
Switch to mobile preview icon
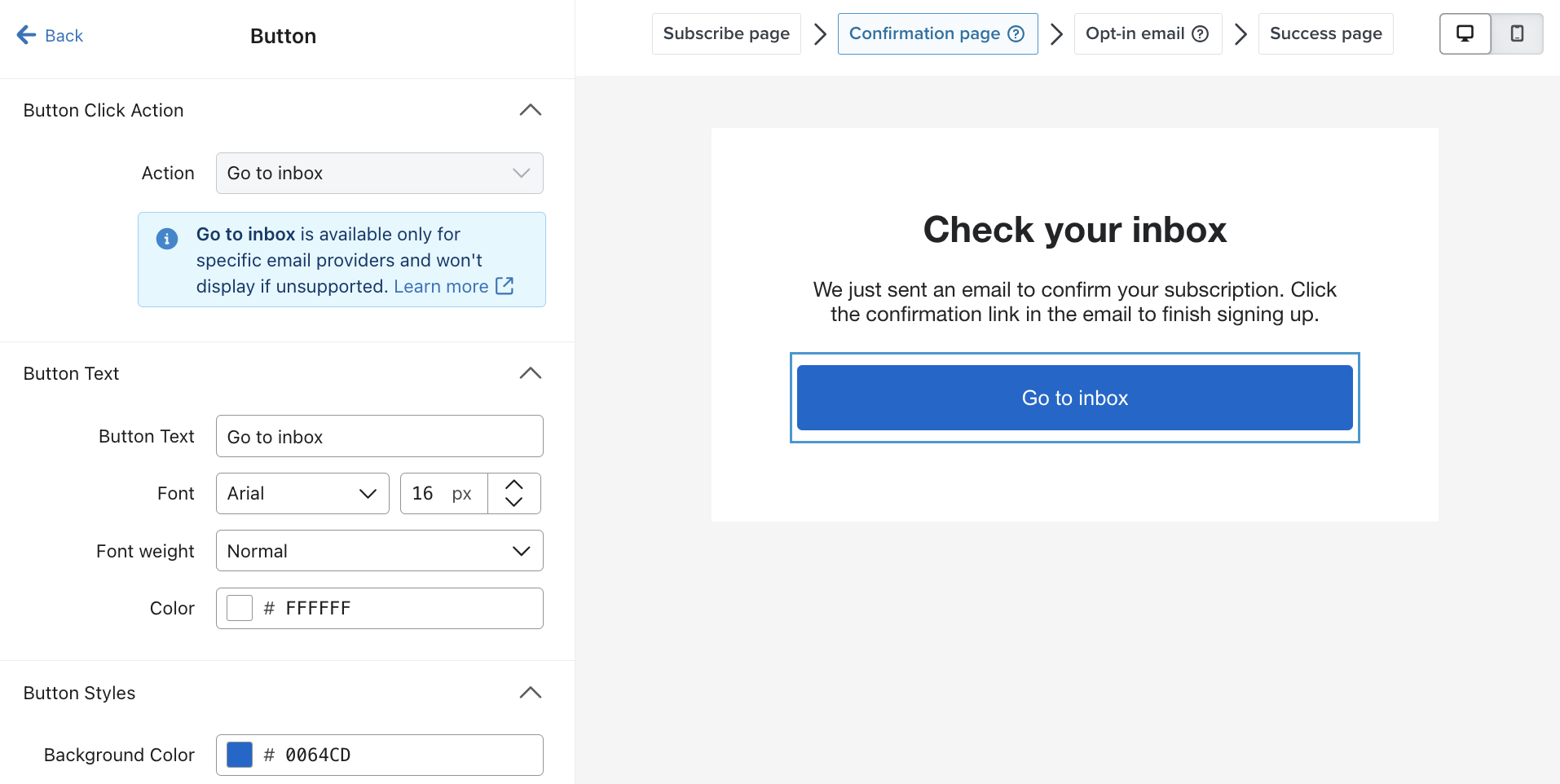1517,33
